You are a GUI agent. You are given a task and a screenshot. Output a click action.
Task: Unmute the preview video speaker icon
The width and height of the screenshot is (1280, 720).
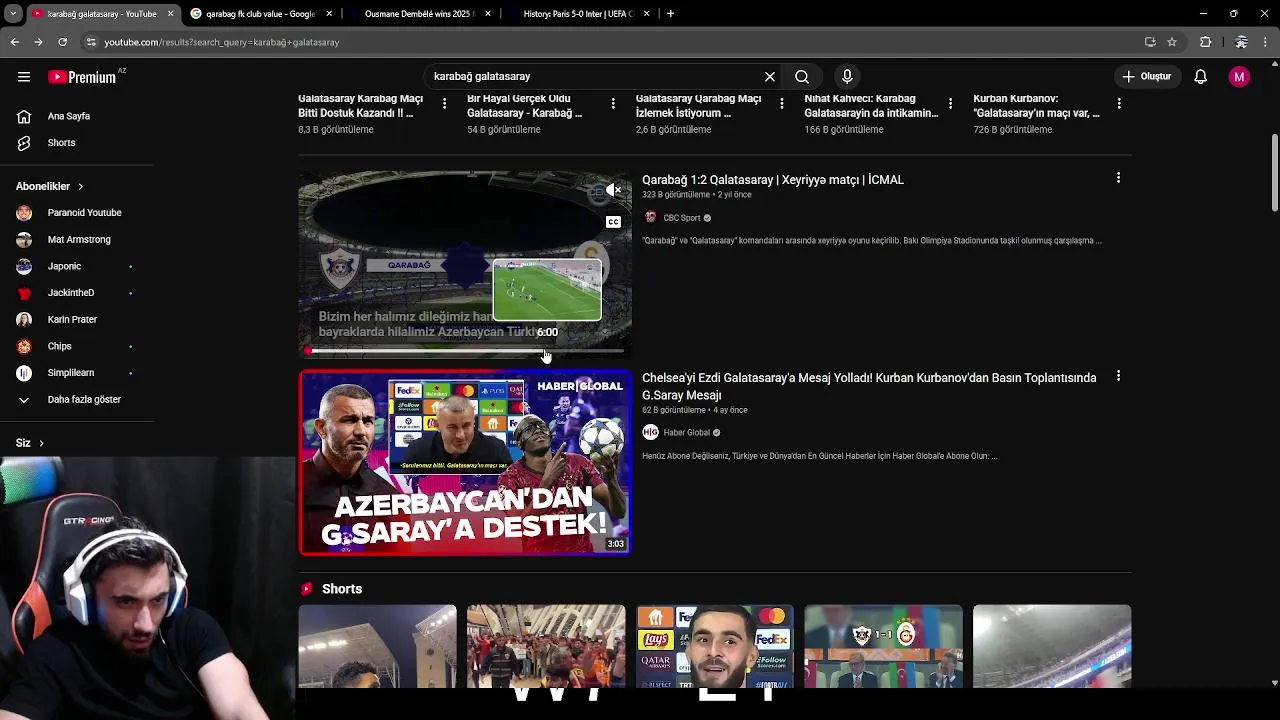pos(613,190)
